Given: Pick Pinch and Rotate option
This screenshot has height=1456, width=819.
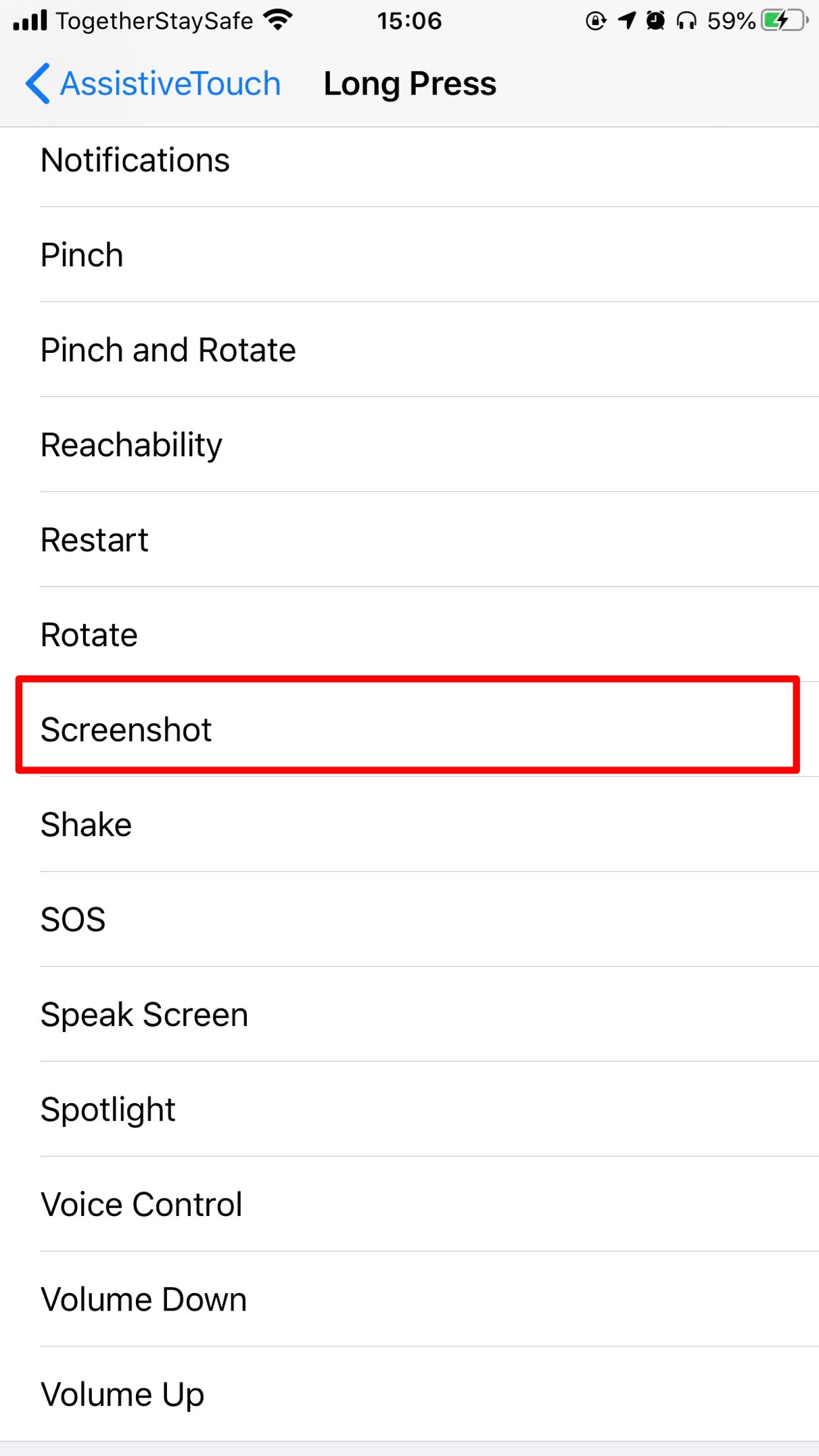Looking at the screenshot, I should 408,349.
